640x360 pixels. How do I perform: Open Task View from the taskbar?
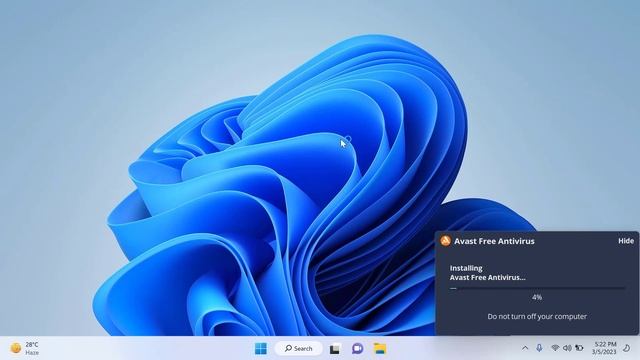tap(335, 349)
